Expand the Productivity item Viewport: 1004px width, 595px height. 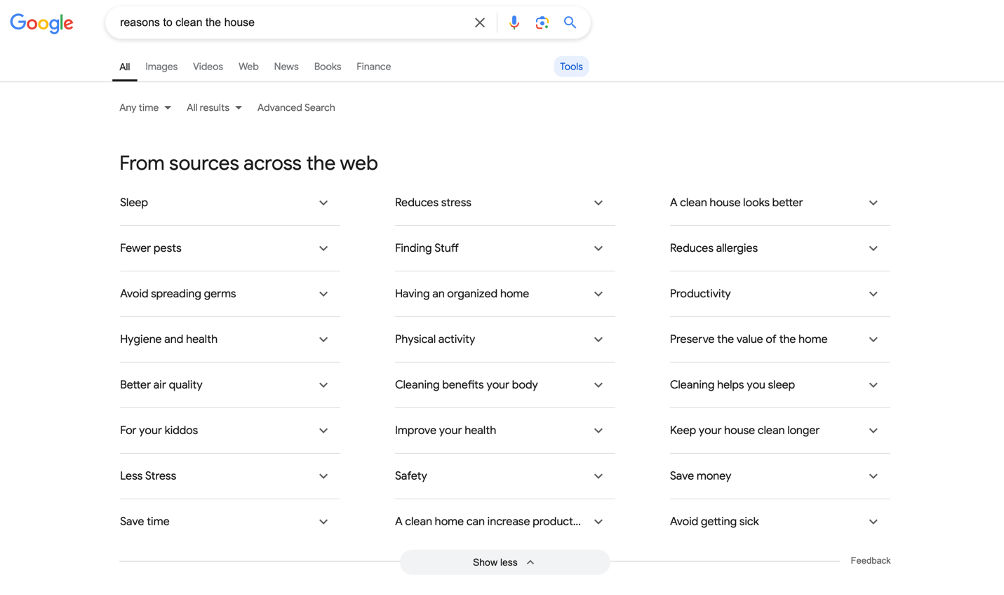pos(780,293)
